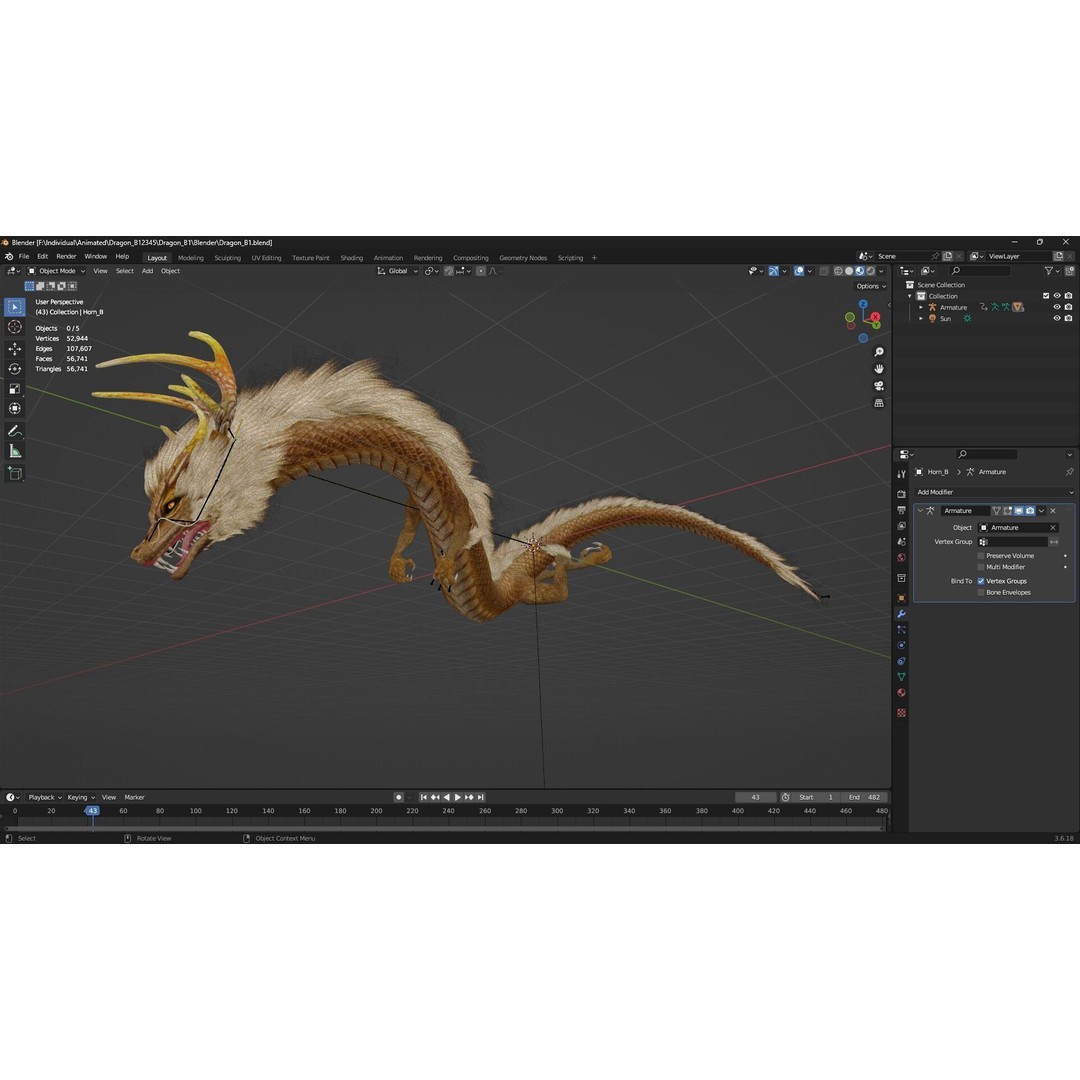Open the viewport Options dropdown
The image size is (1080, 1080).
click(871, 286)
